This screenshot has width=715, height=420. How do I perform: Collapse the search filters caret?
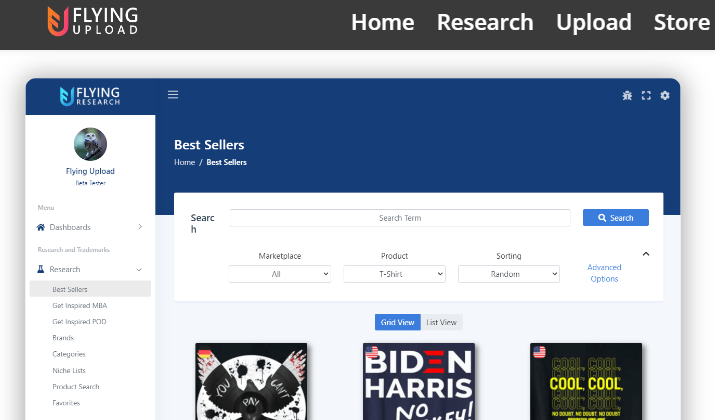point(646,254)
